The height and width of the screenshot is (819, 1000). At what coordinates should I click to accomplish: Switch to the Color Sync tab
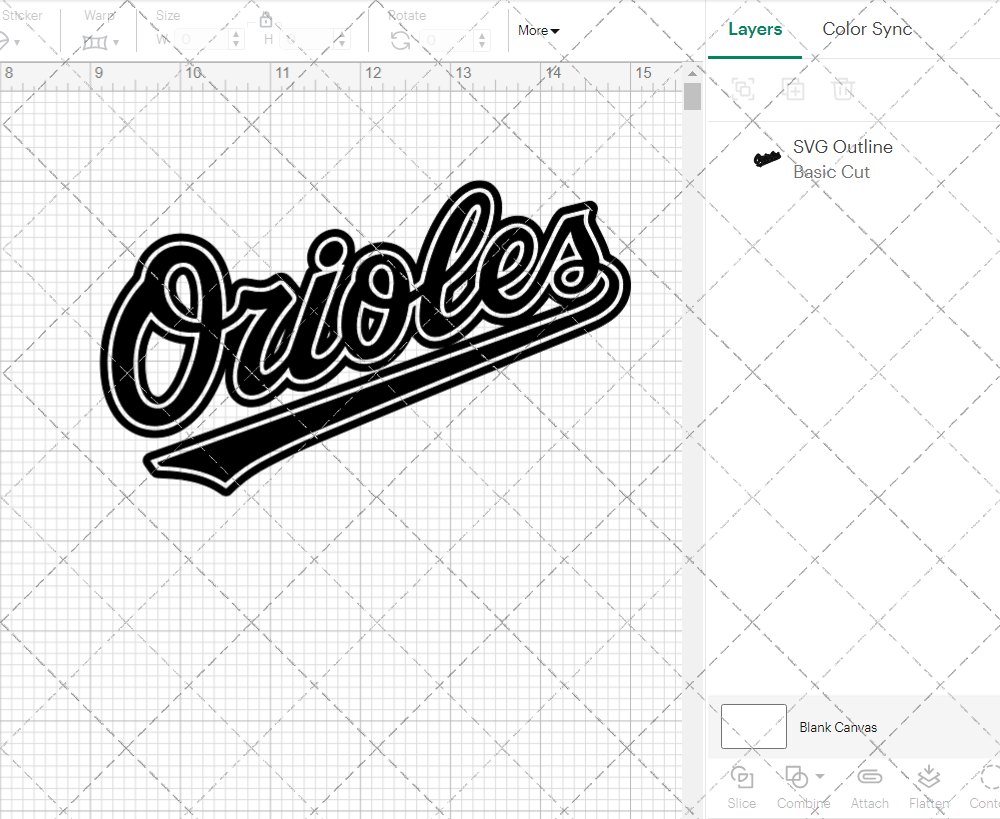[867, 29]
